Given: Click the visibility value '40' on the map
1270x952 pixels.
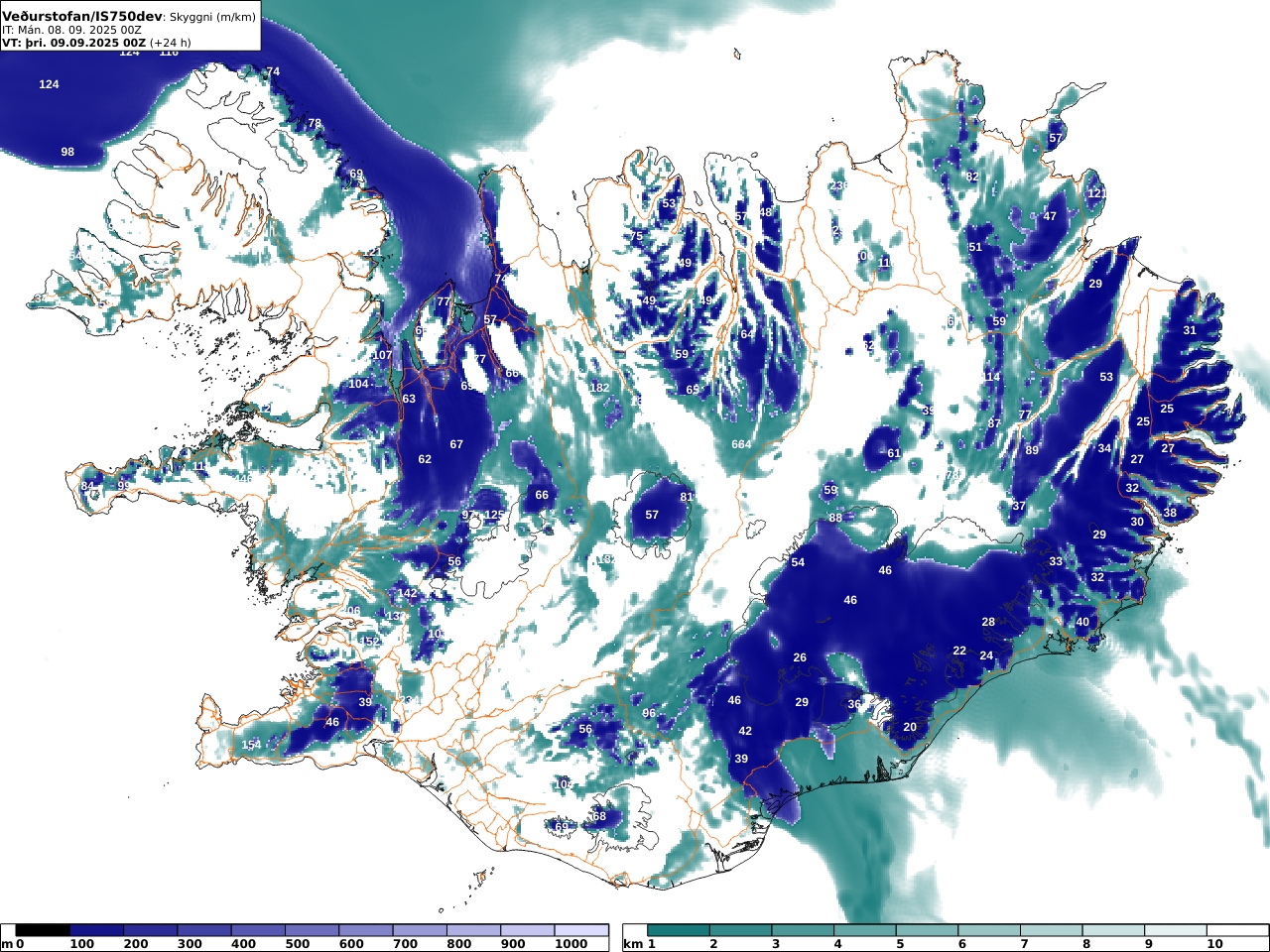Looking at the screenshot, I should 1082,622.
